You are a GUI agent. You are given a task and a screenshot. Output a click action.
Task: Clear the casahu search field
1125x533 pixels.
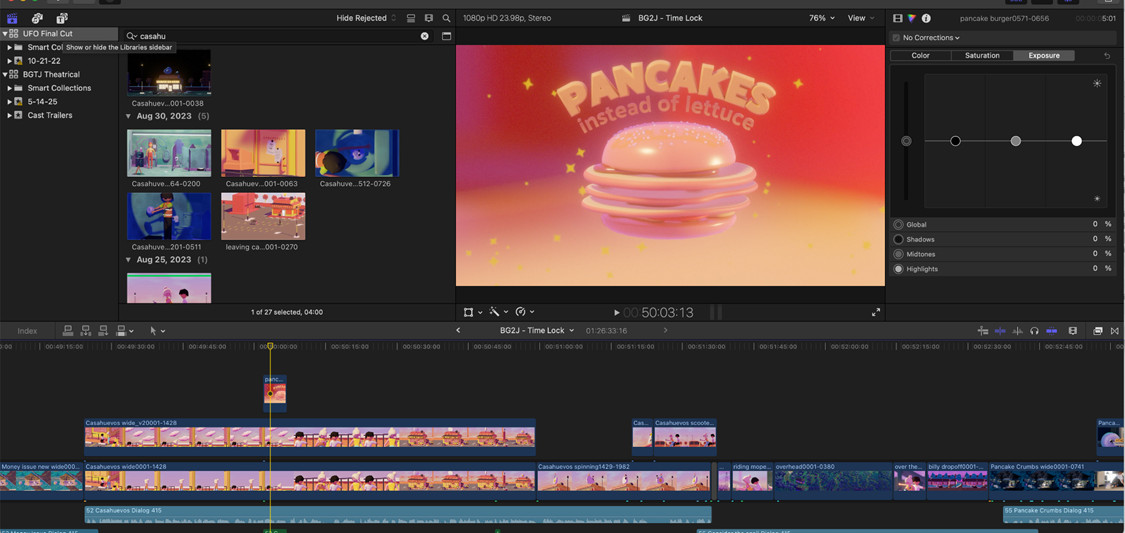[x=424, y=36]
